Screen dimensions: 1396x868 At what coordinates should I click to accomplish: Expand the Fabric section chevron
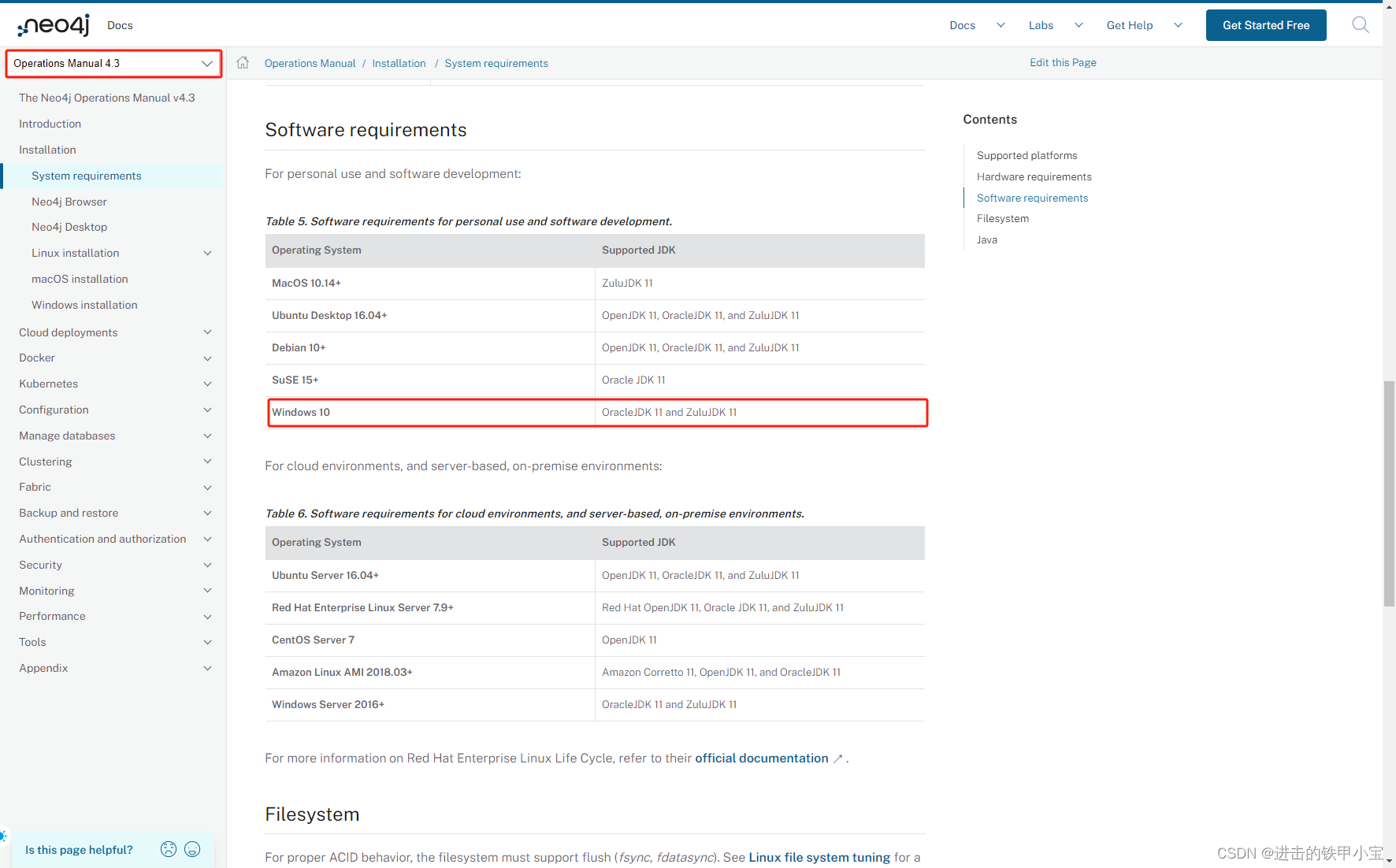[x=208, y=488]
